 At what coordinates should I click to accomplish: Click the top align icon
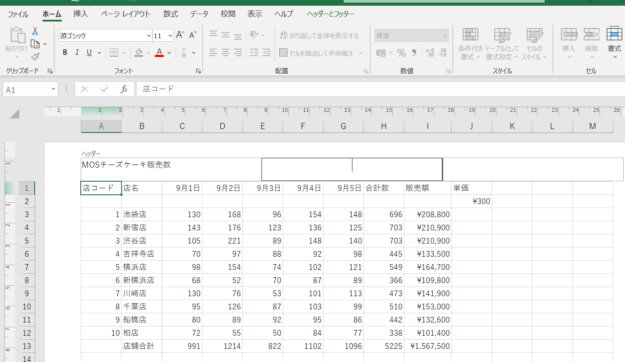(213, 35)
